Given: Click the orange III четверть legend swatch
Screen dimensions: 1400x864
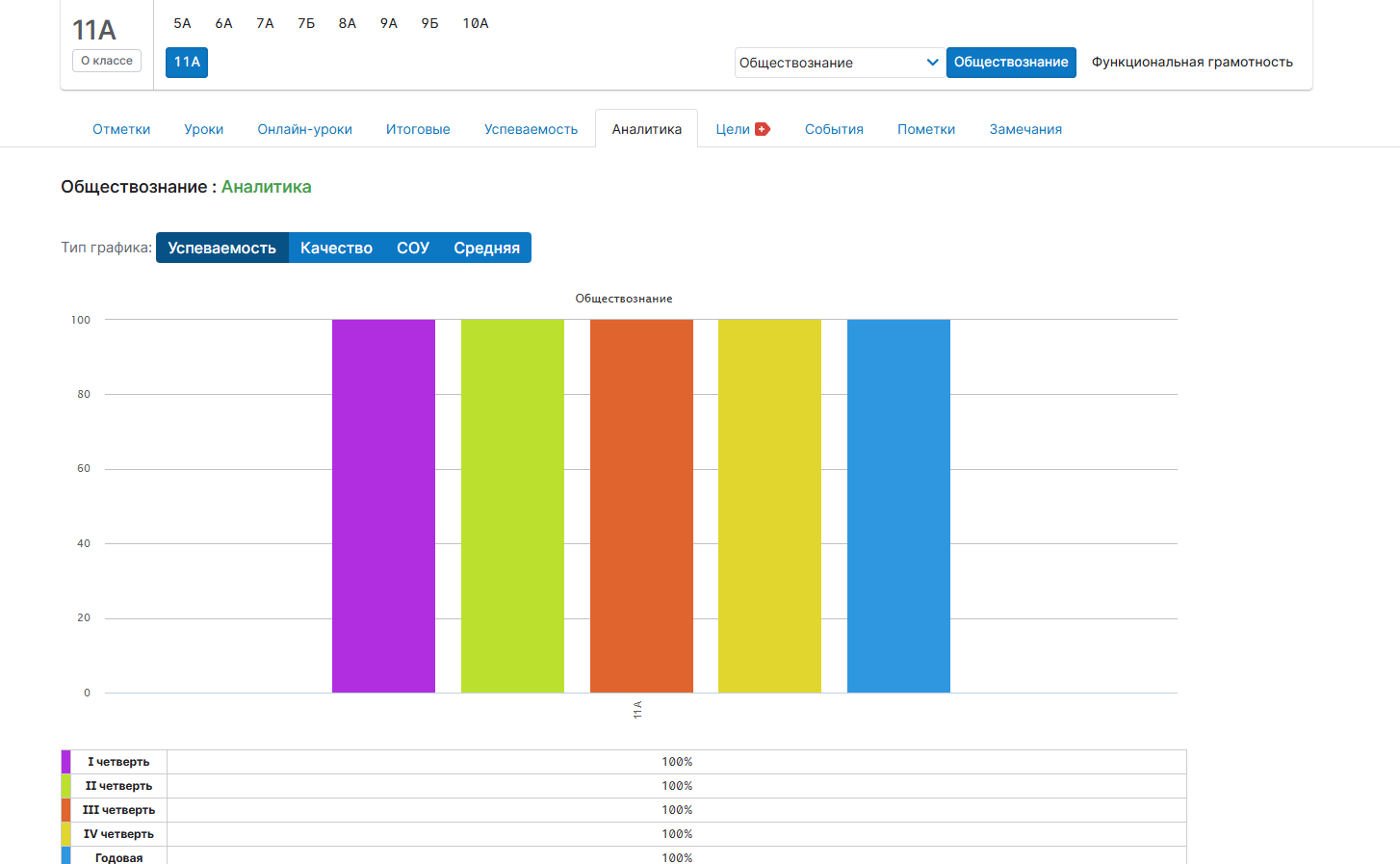Looking at the screenshot, I should [x=65, y=810].
